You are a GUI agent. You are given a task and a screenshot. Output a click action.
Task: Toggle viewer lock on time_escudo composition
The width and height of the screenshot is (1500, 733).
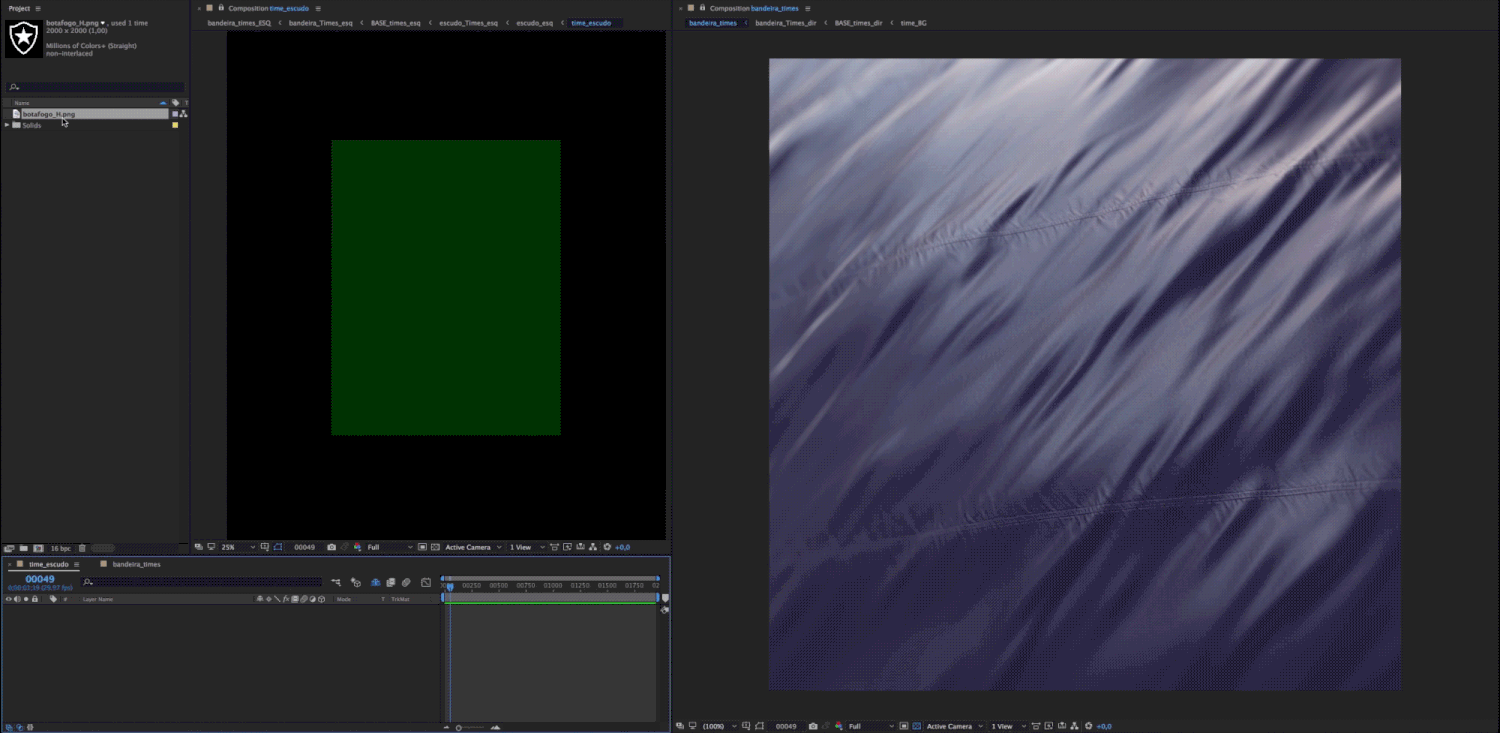coord(220,8)
